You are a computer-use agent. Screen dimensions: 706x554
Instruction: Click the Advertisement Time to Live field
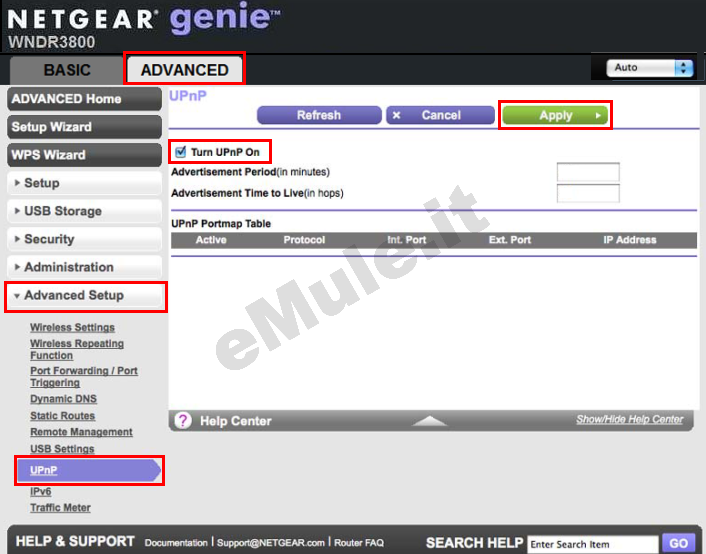tap(588, 193)
